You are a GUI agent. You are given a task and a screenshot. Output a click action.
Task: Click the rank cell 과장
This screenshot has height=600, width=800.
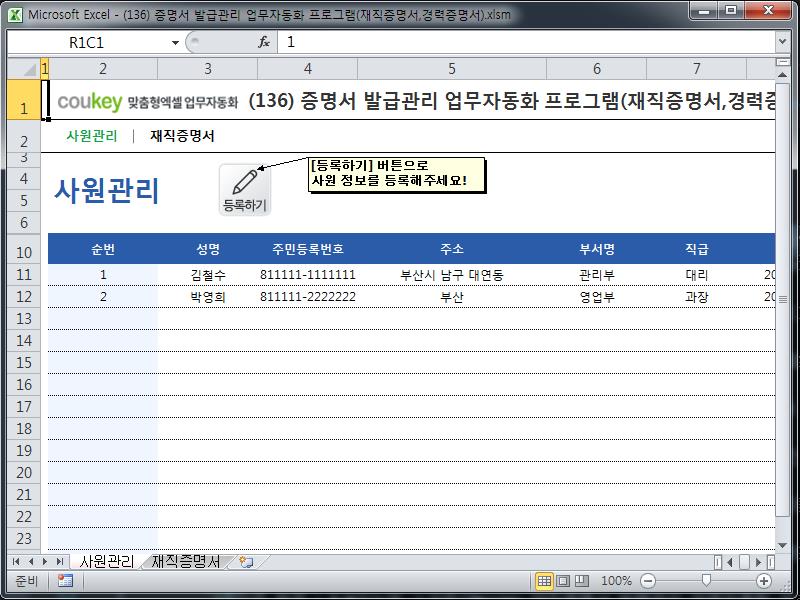[x=696, y=297]
